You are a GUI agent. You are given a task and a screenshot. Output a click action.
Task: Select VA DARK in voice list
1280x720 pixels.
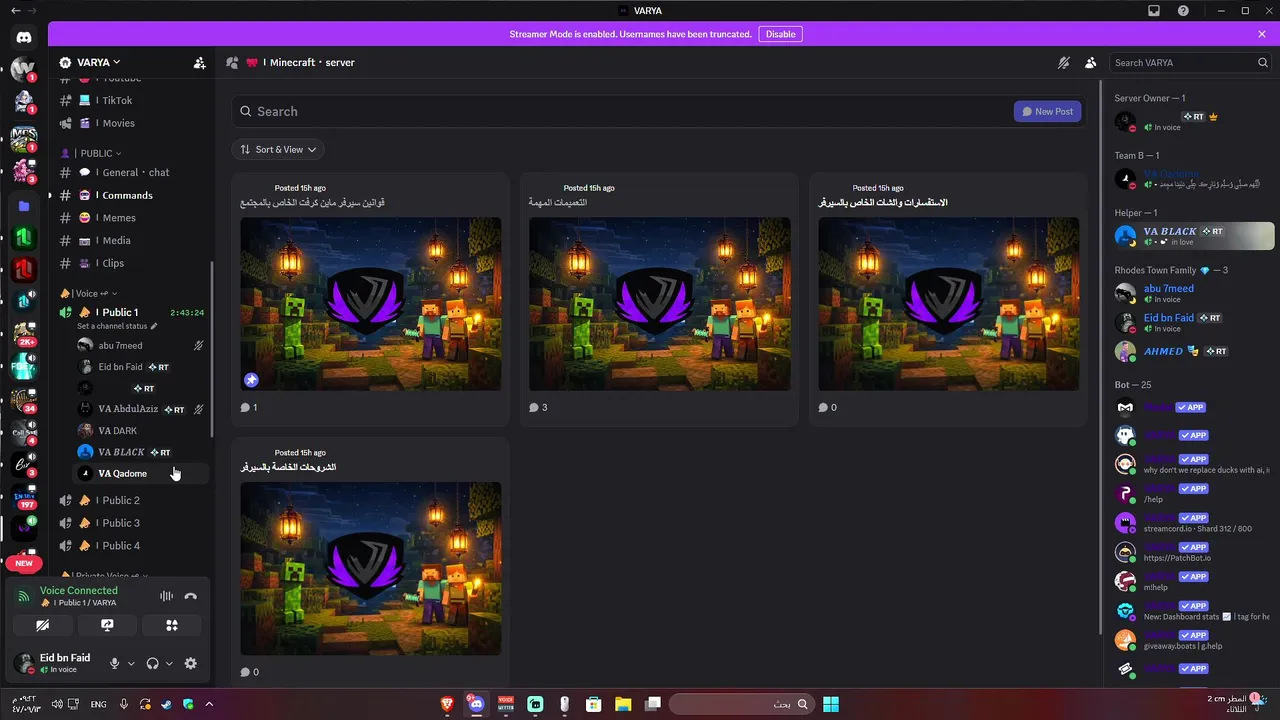click(142, 430)
